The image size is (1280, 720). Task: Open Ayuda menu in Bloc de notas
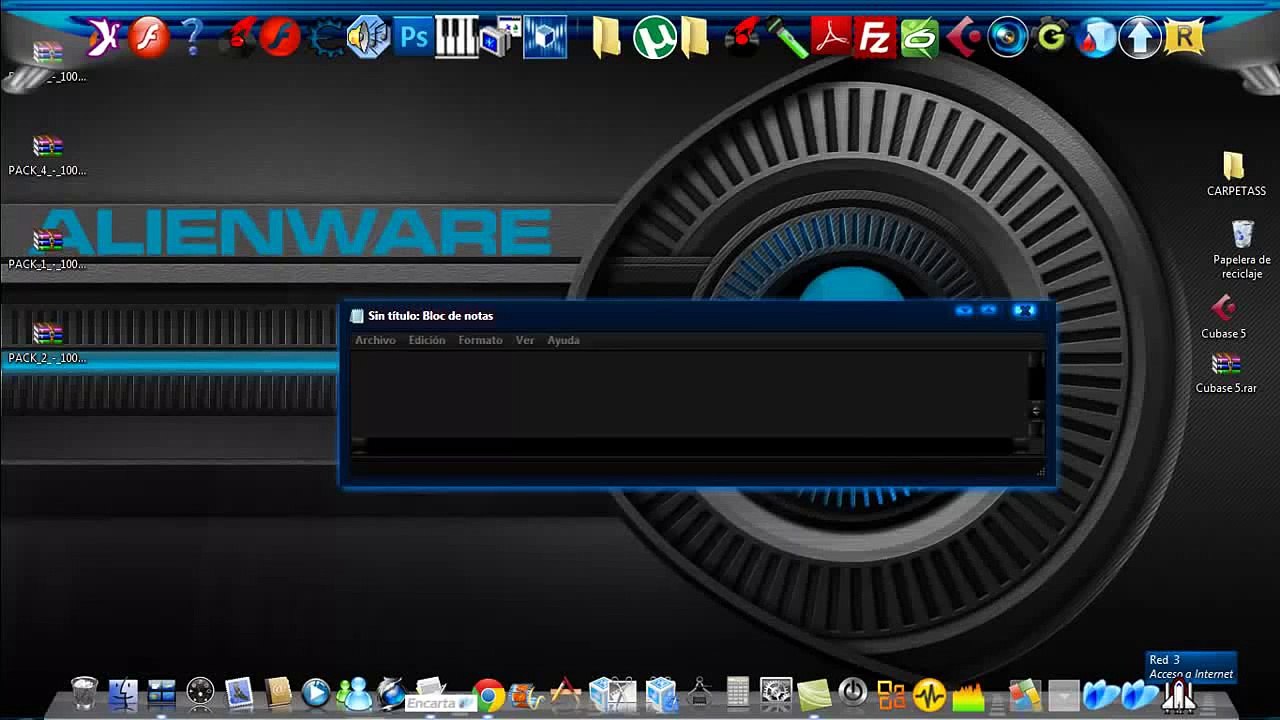click(563, 340)
